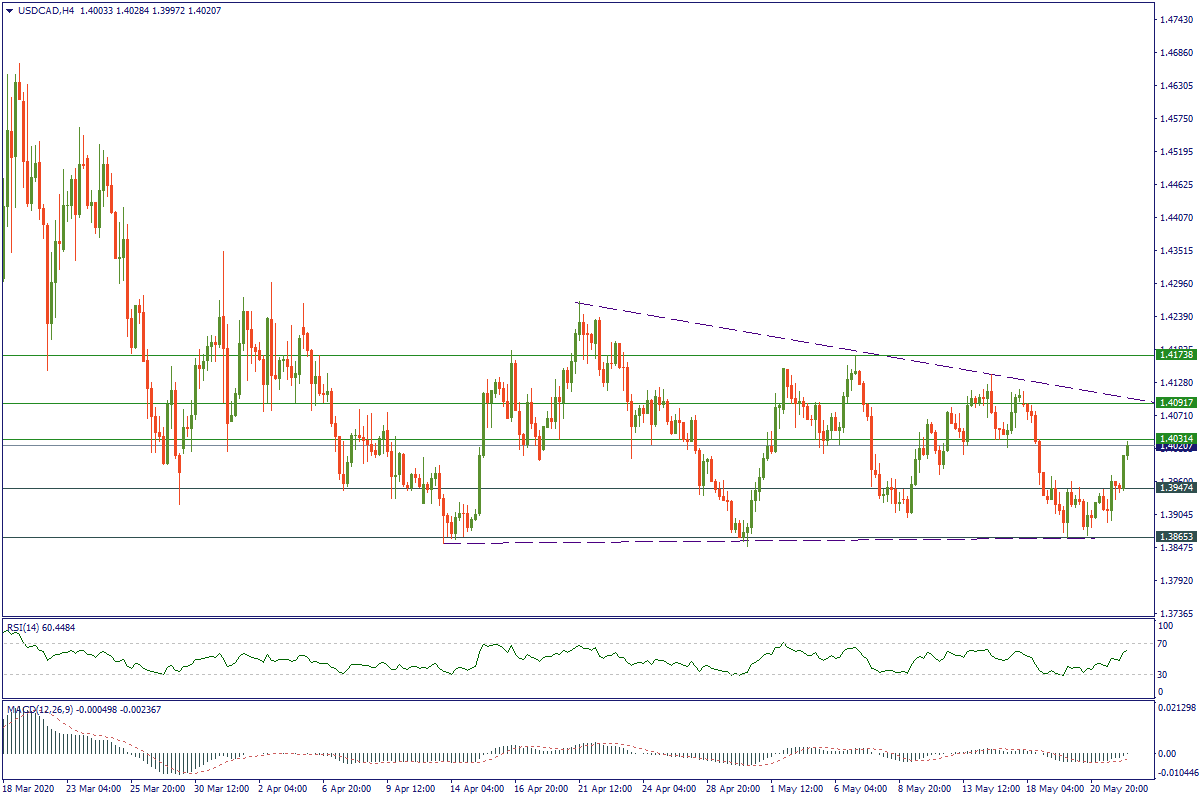The height and width of the screenshot is (800, 1200).
Task: Click the 1.38653 support level tag
Action: [1172, 537]
